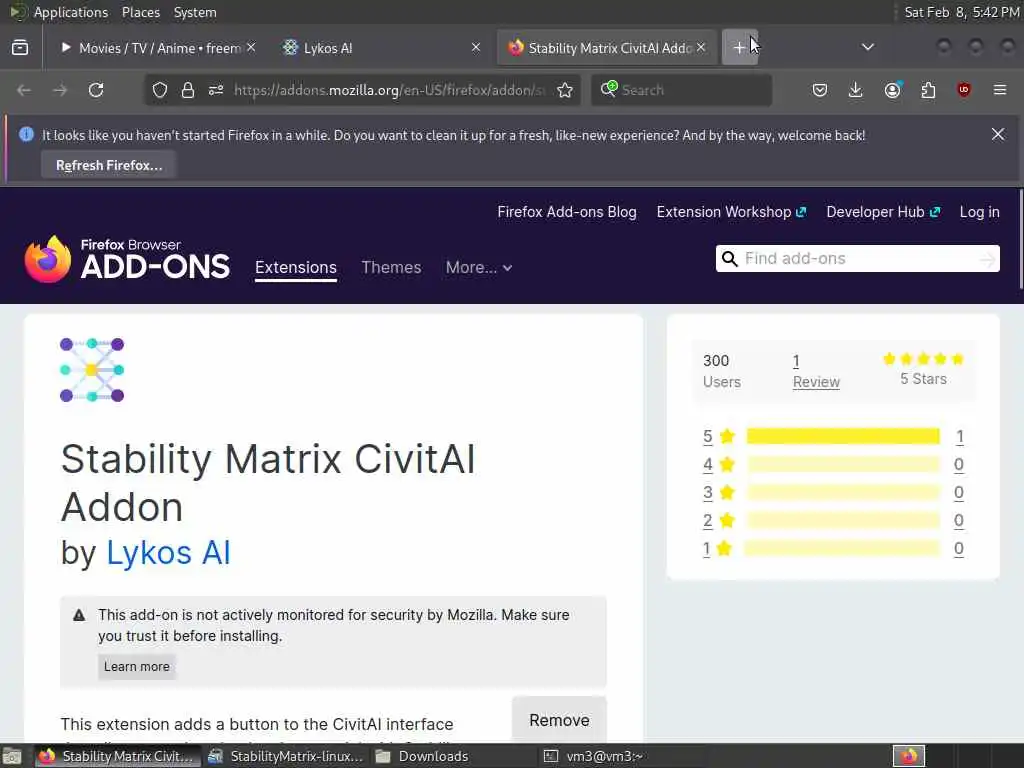1024x768 pixels.
Task: Open Extension Workshop link
Action: click(x=731, y=212)
